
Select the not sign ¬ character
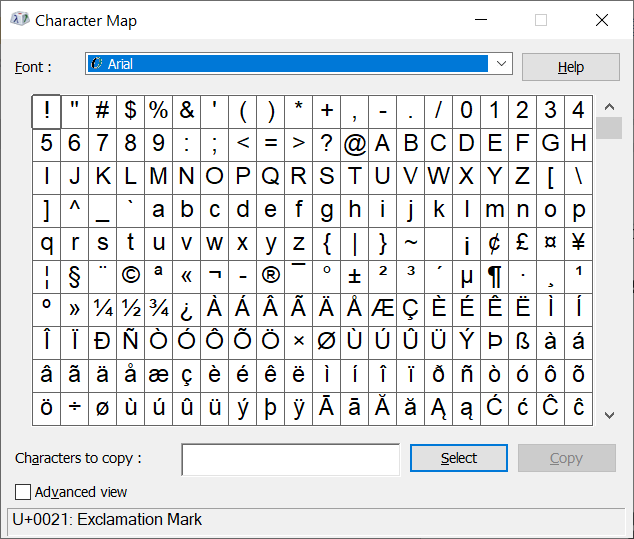pos(214,277)
